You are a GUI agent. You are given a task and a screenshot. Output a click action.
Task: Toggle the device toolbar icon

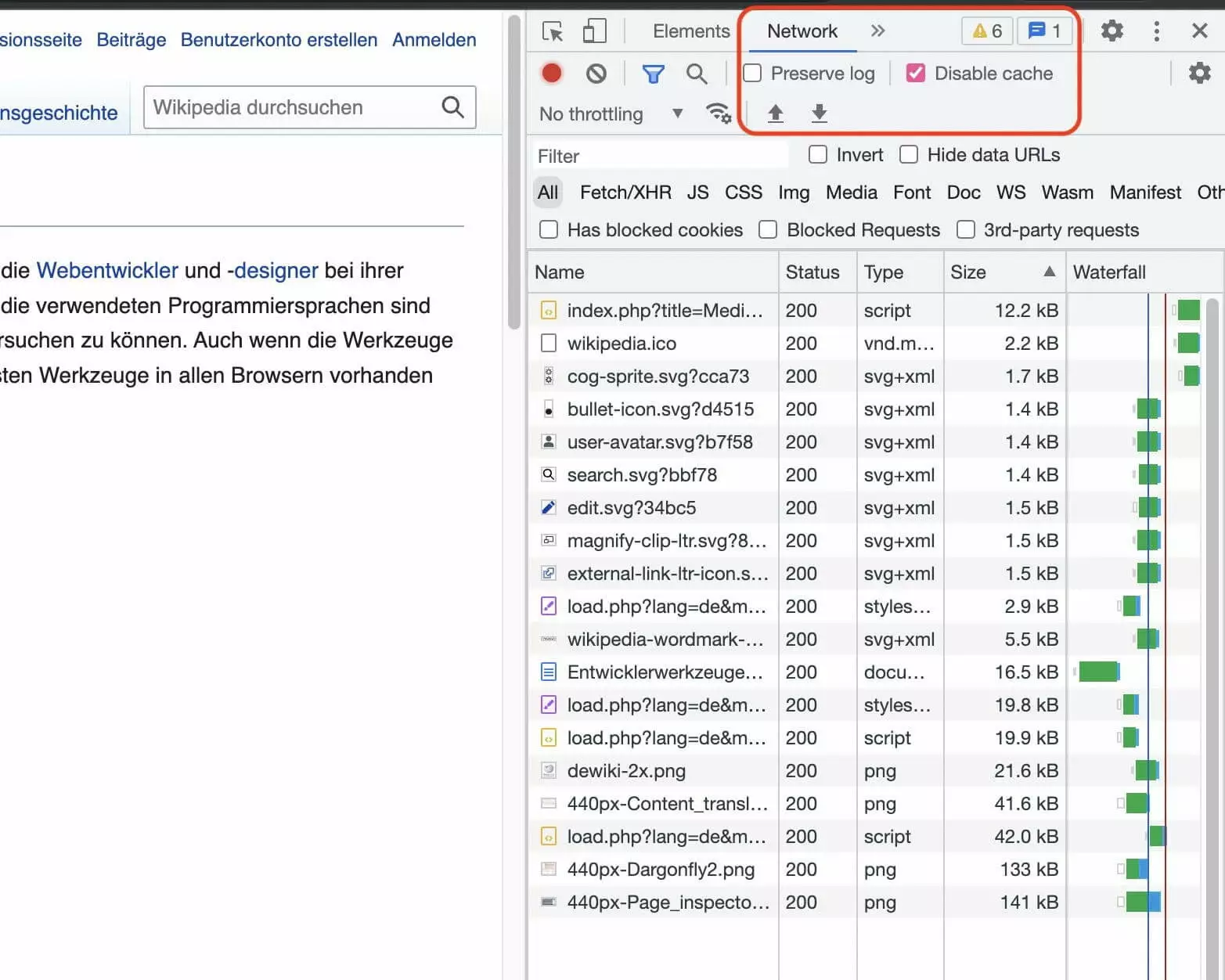click(x=595, y=31)
